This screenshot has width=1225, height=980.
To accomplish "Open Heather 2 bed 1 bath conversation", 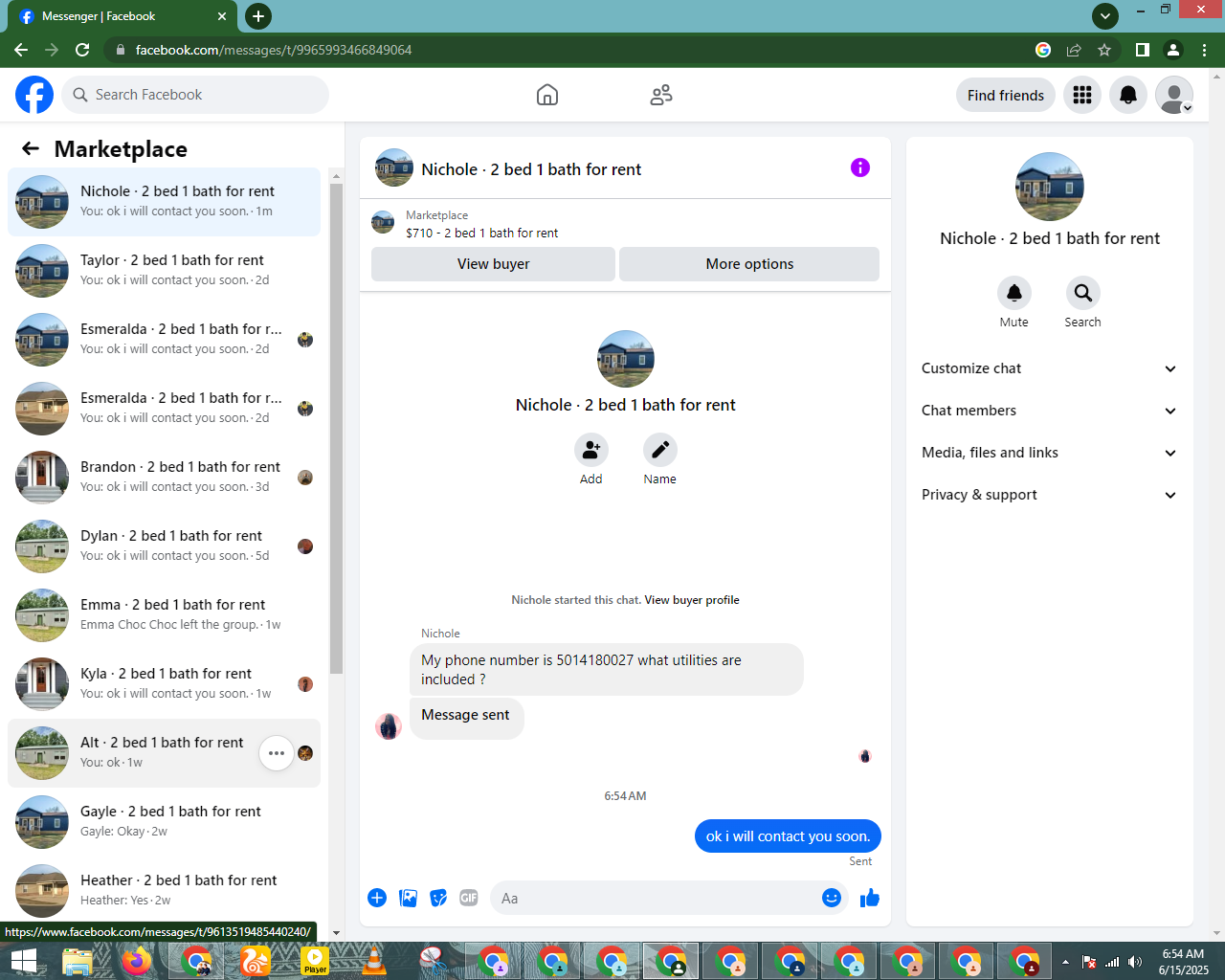I will click(x=164, y=891).
